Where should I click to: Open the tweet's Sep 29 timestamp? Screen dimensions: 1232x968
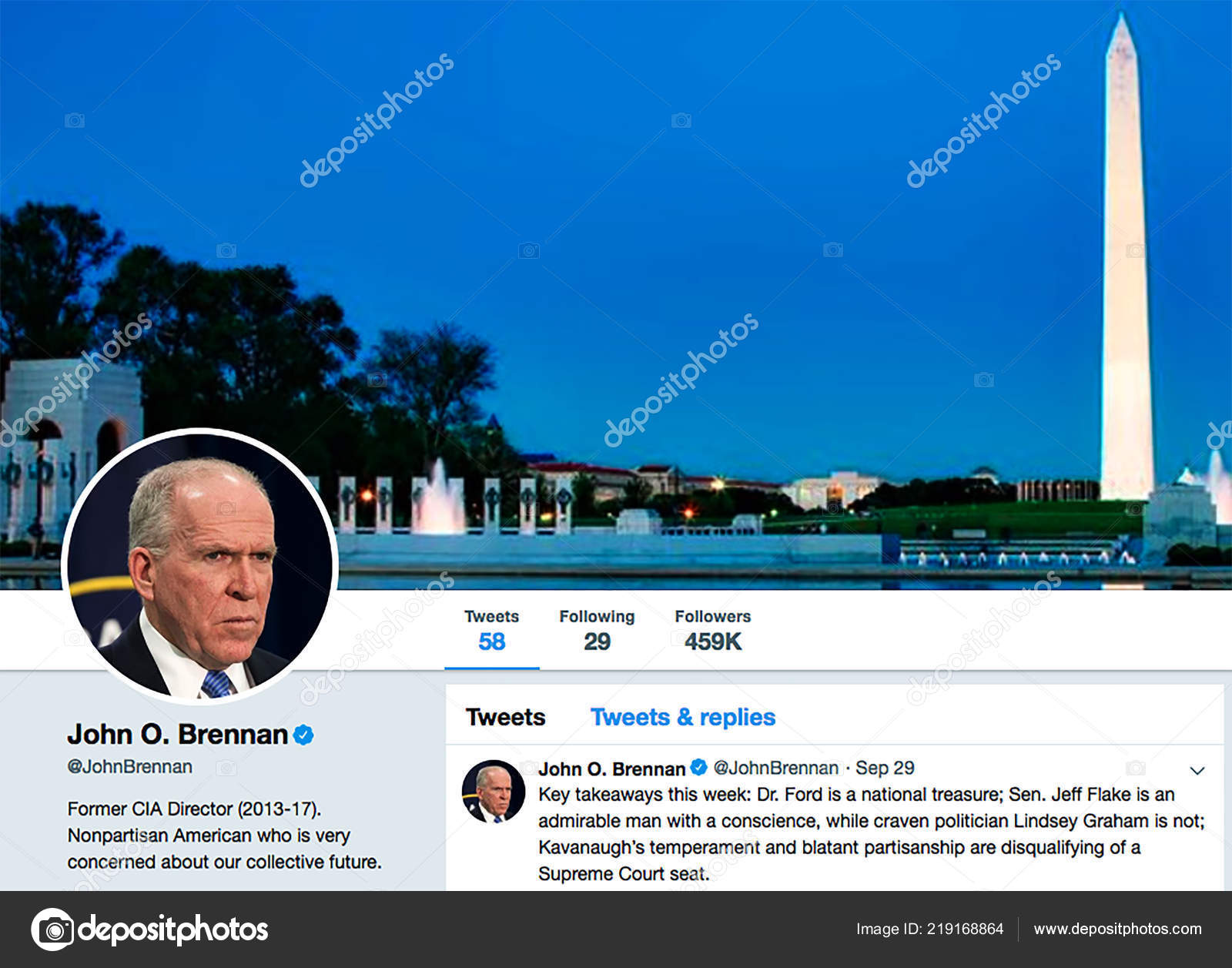885,768
